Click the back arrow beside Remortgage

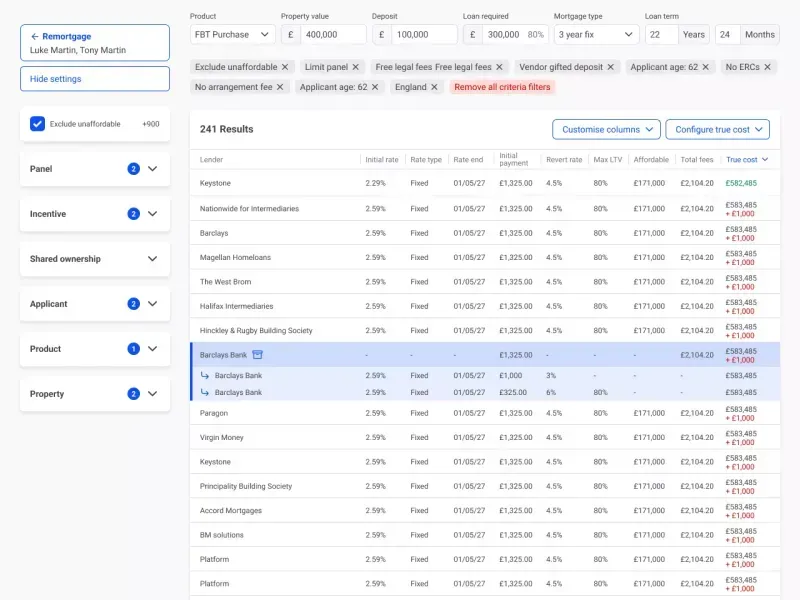[x=35, y=36]
